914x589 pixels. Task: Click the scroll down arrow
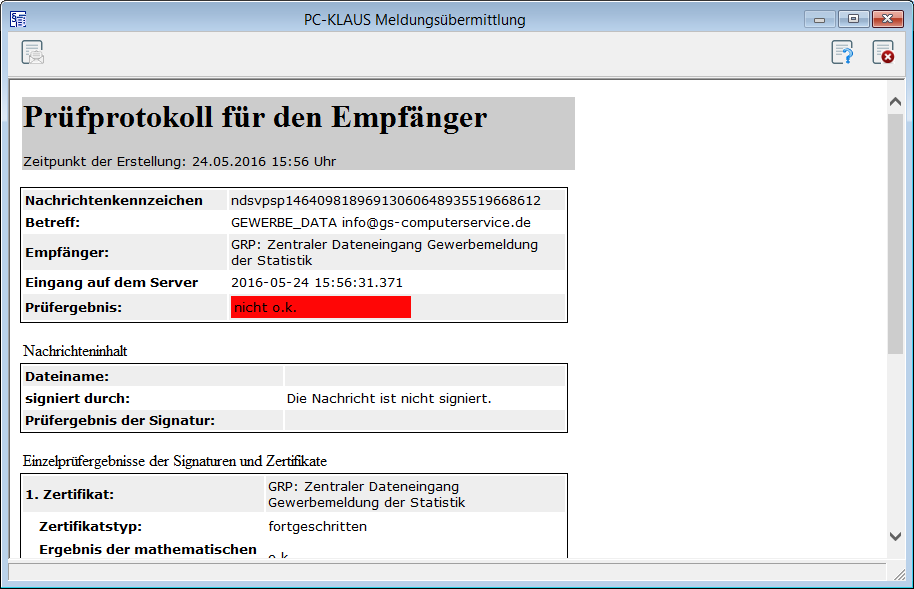pos(895,537)
